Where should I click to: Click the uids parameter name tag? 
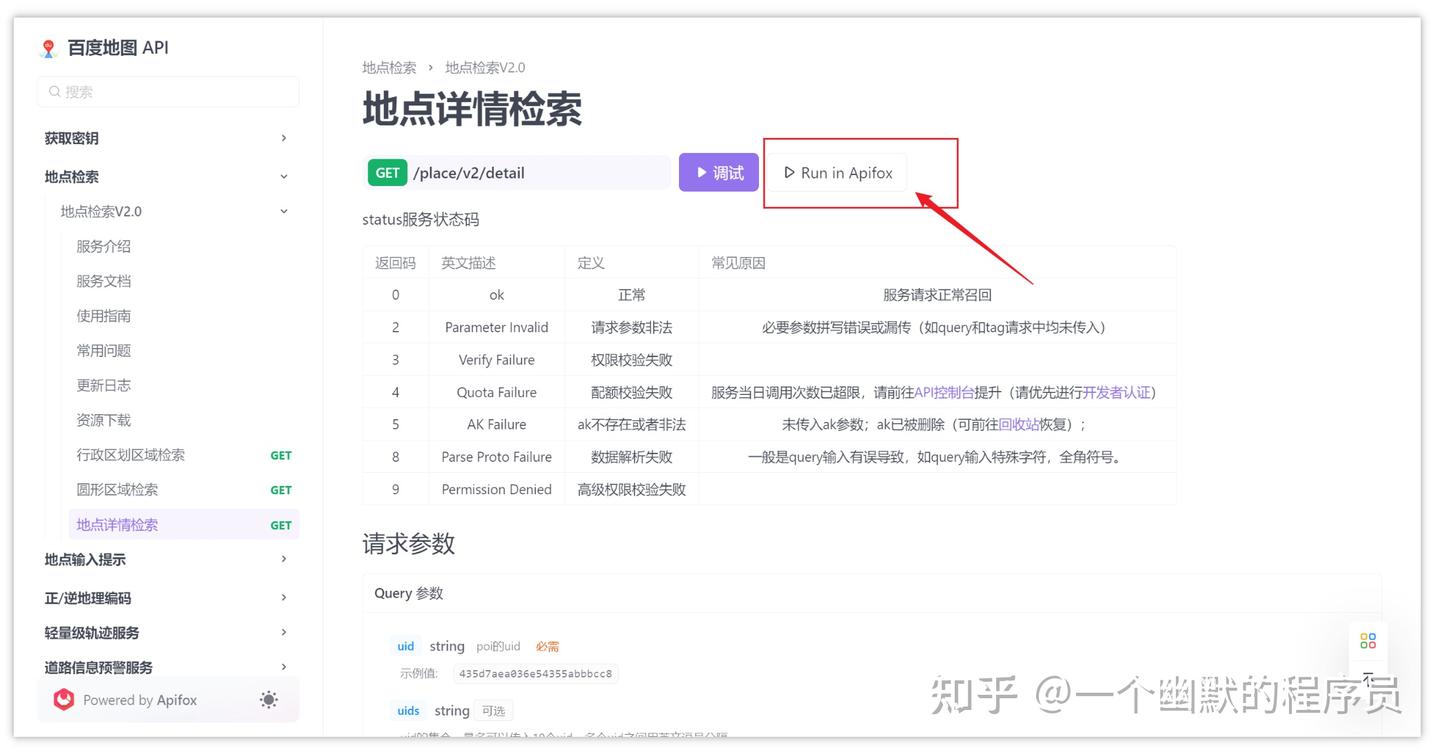click(408, 711)
